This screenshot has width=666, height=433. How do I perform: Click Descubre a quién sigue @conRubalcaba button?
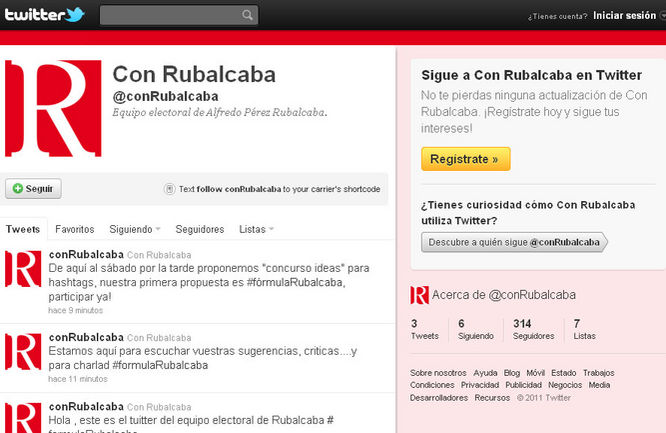tap(514, 242)
